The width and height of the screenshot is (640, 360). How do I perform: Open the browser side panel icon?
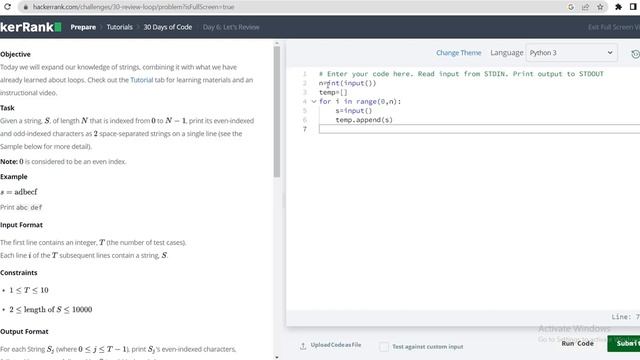(x=634, y=7)
